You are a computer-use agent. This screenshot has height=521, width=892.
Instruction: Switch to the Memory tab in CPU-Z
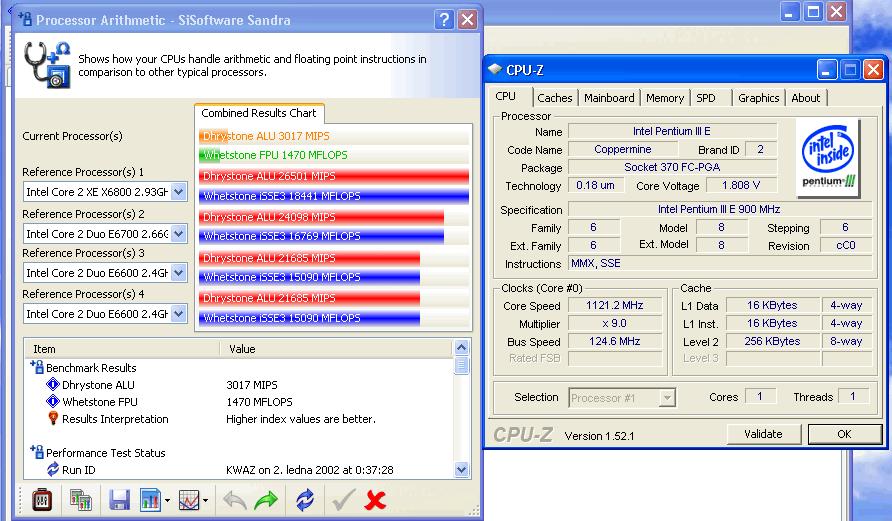coord(665,98)
